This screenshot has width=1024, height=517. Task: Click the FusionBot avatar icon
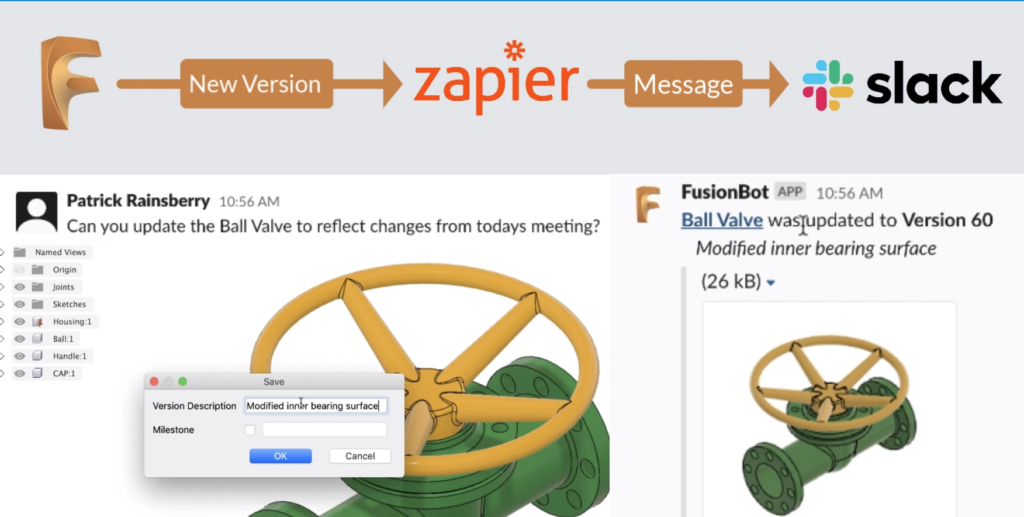(x=648, y=204)
